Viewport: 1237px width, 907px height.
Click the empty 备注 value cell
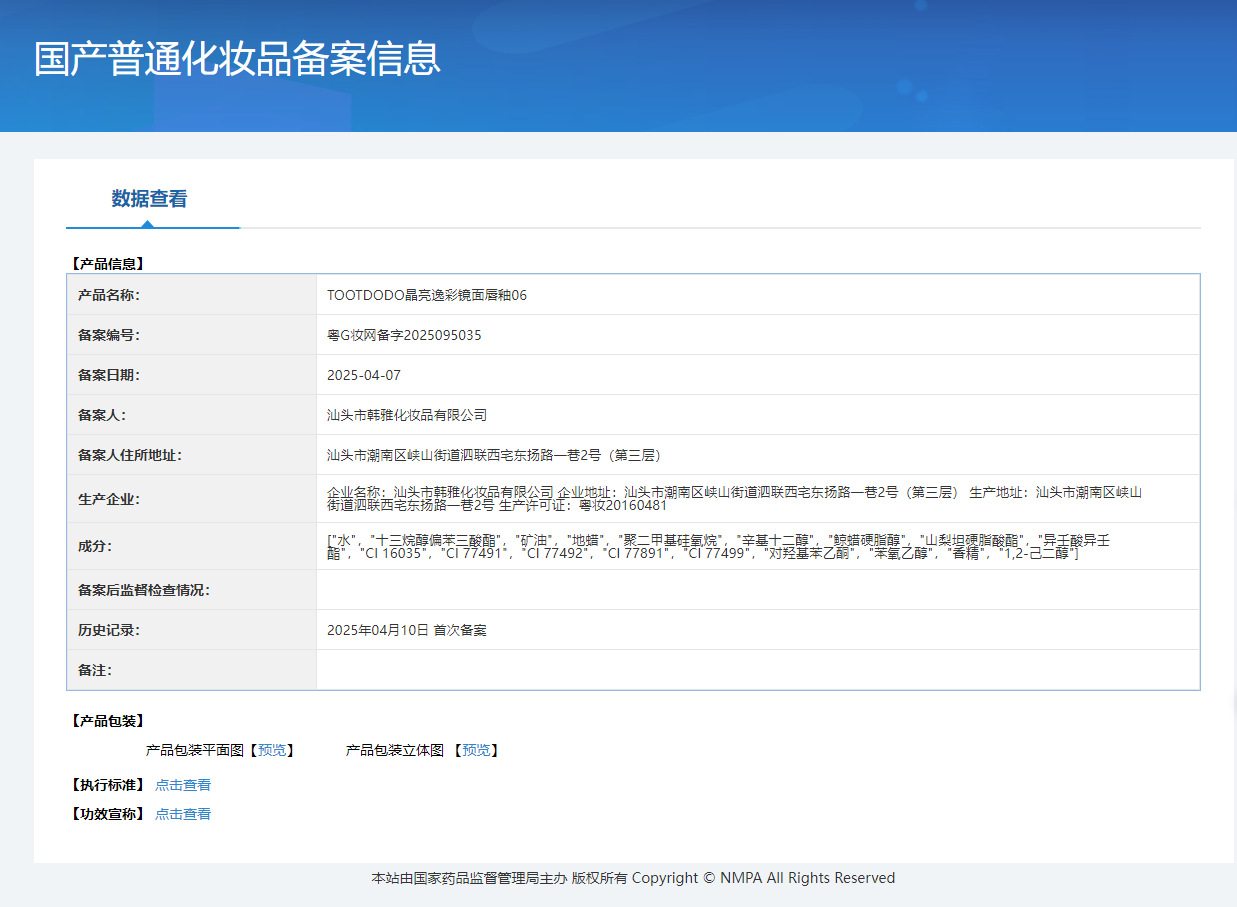[757, 670]
